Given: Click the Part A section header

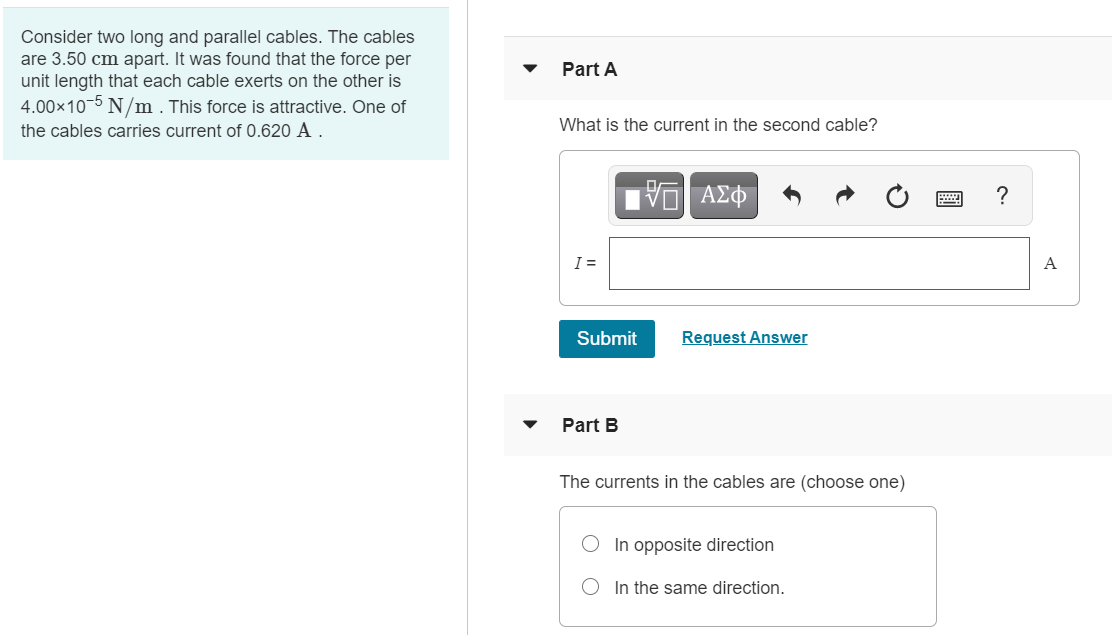Looking at the screenshot, I should (590, 69).
